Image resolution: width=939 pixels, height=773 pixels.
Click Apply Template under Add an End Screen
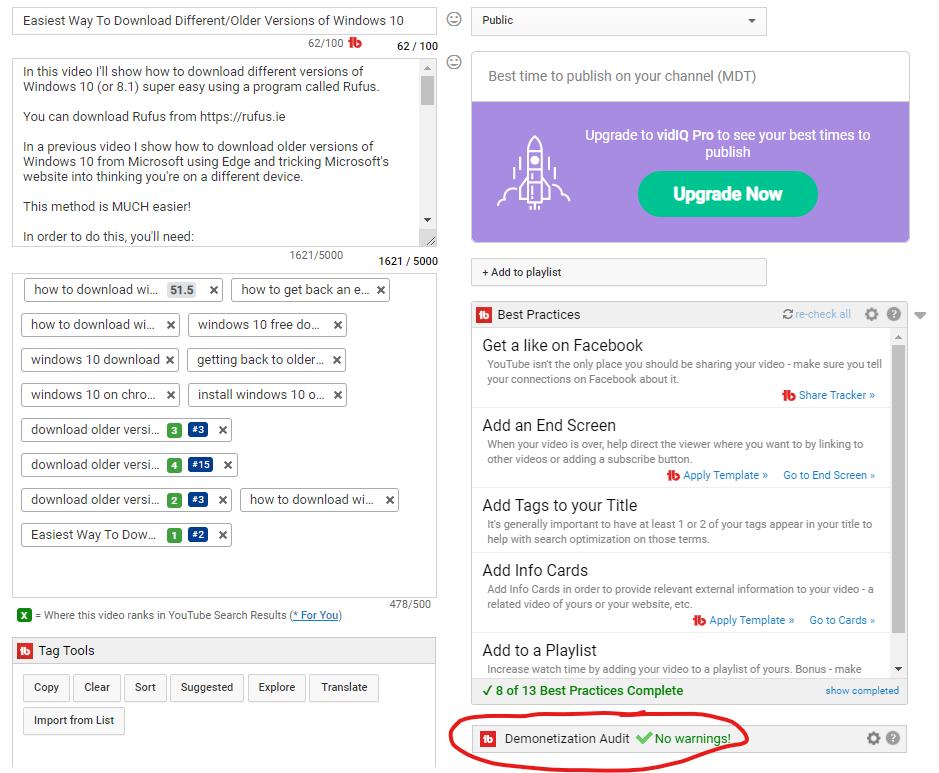click(x=725, y=475)
